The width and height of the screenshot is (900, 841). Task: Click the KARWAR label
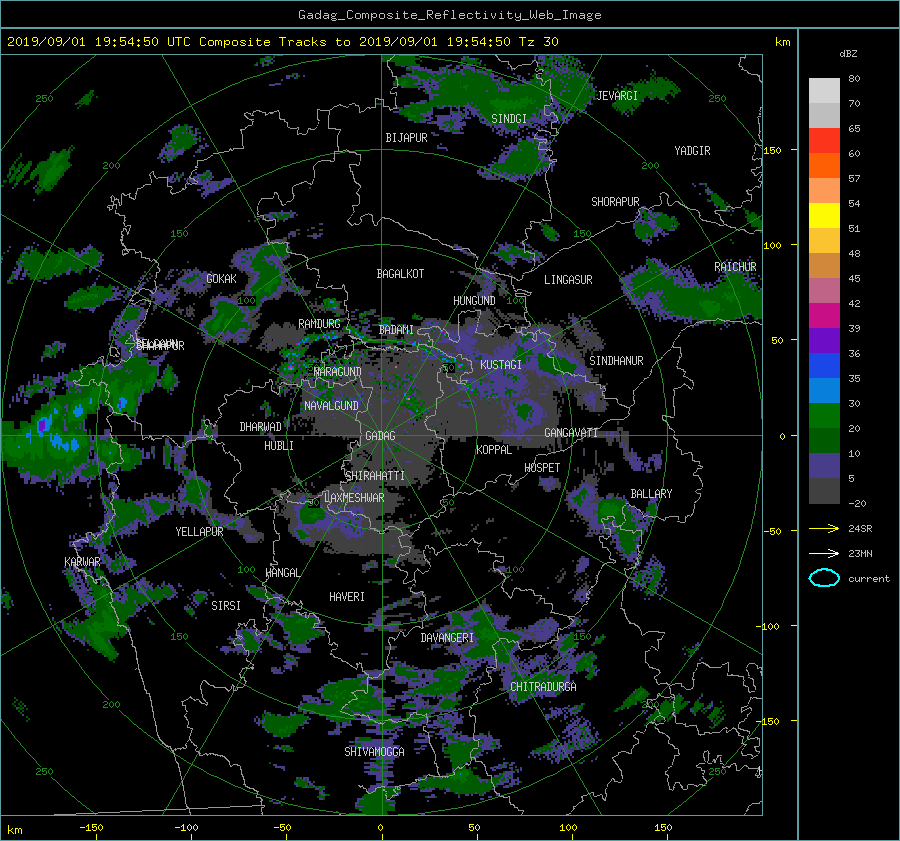coord(82,561)
